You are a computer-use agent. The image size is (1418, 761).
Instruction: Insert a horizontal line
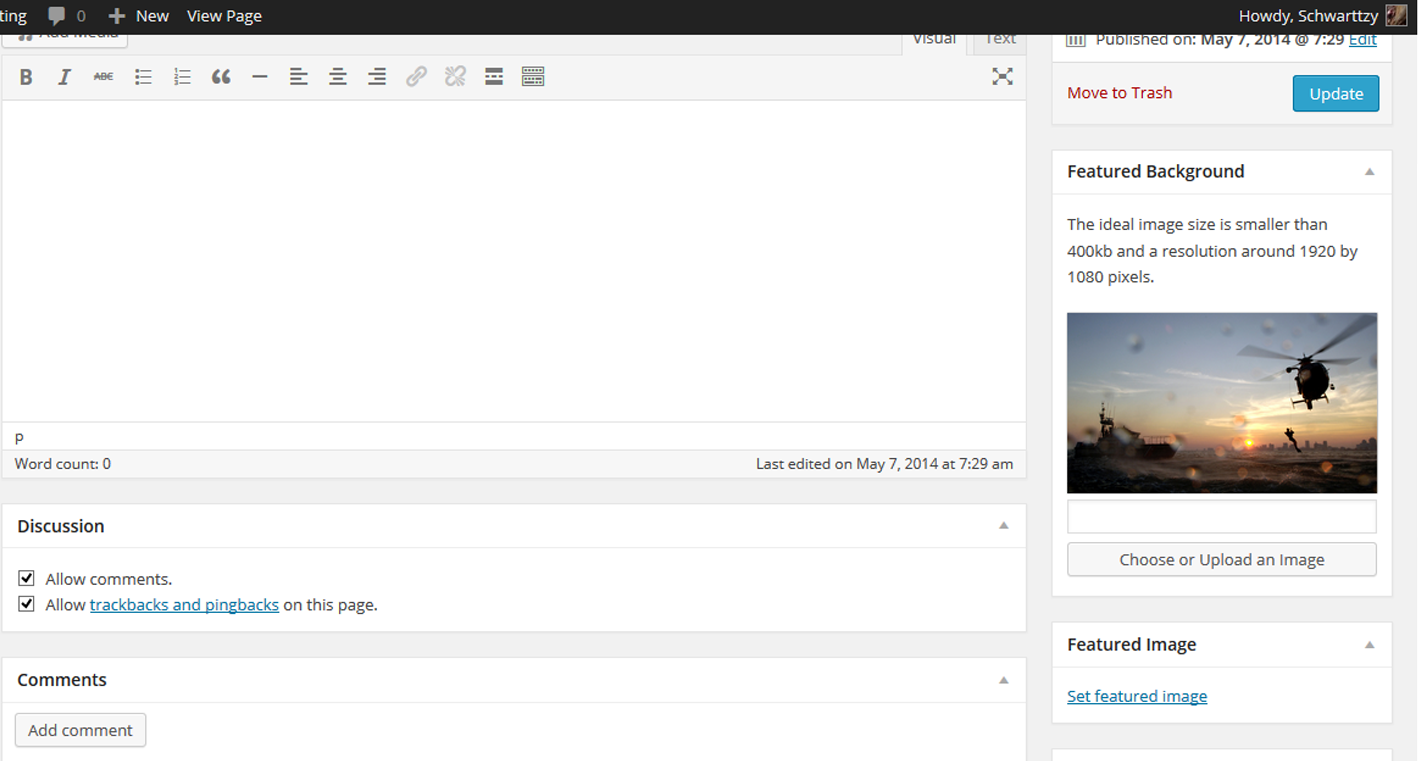coord(260,77)
